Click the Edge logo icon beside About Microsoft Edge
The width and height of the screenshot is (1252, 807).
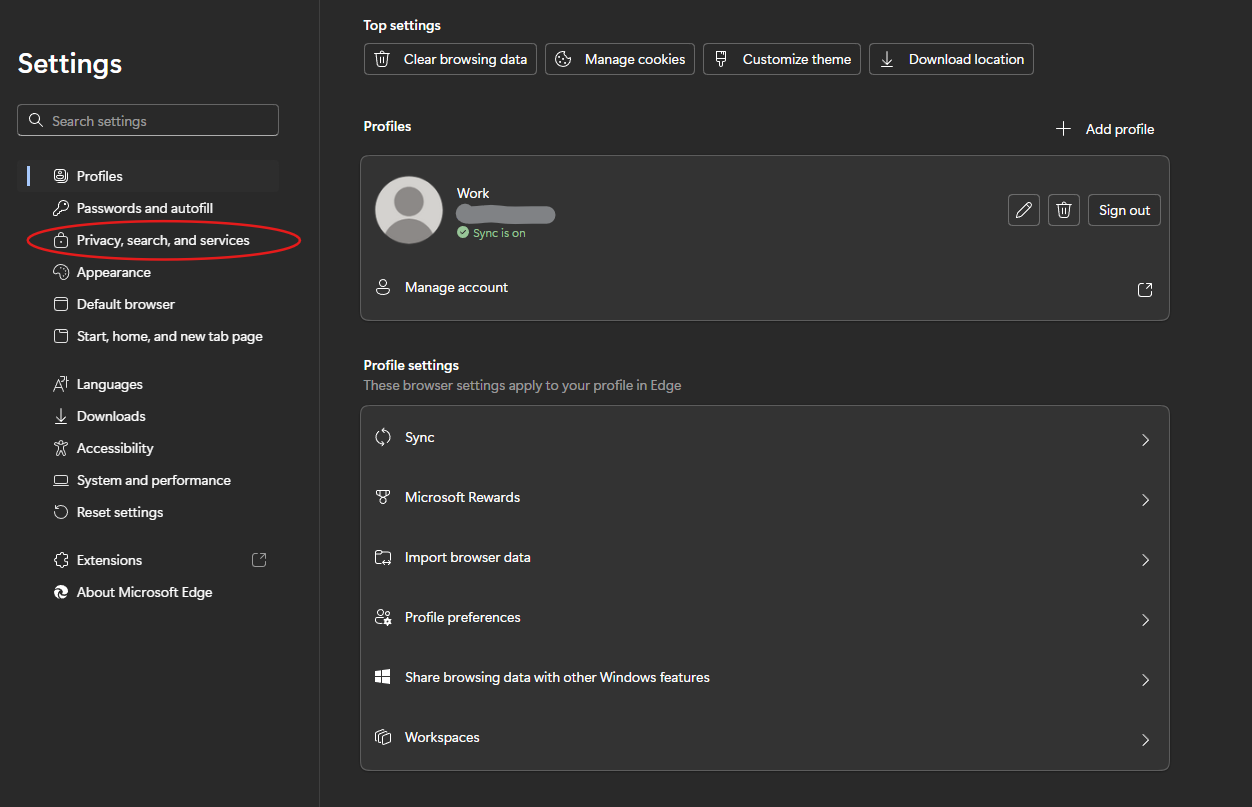(60, 592)
